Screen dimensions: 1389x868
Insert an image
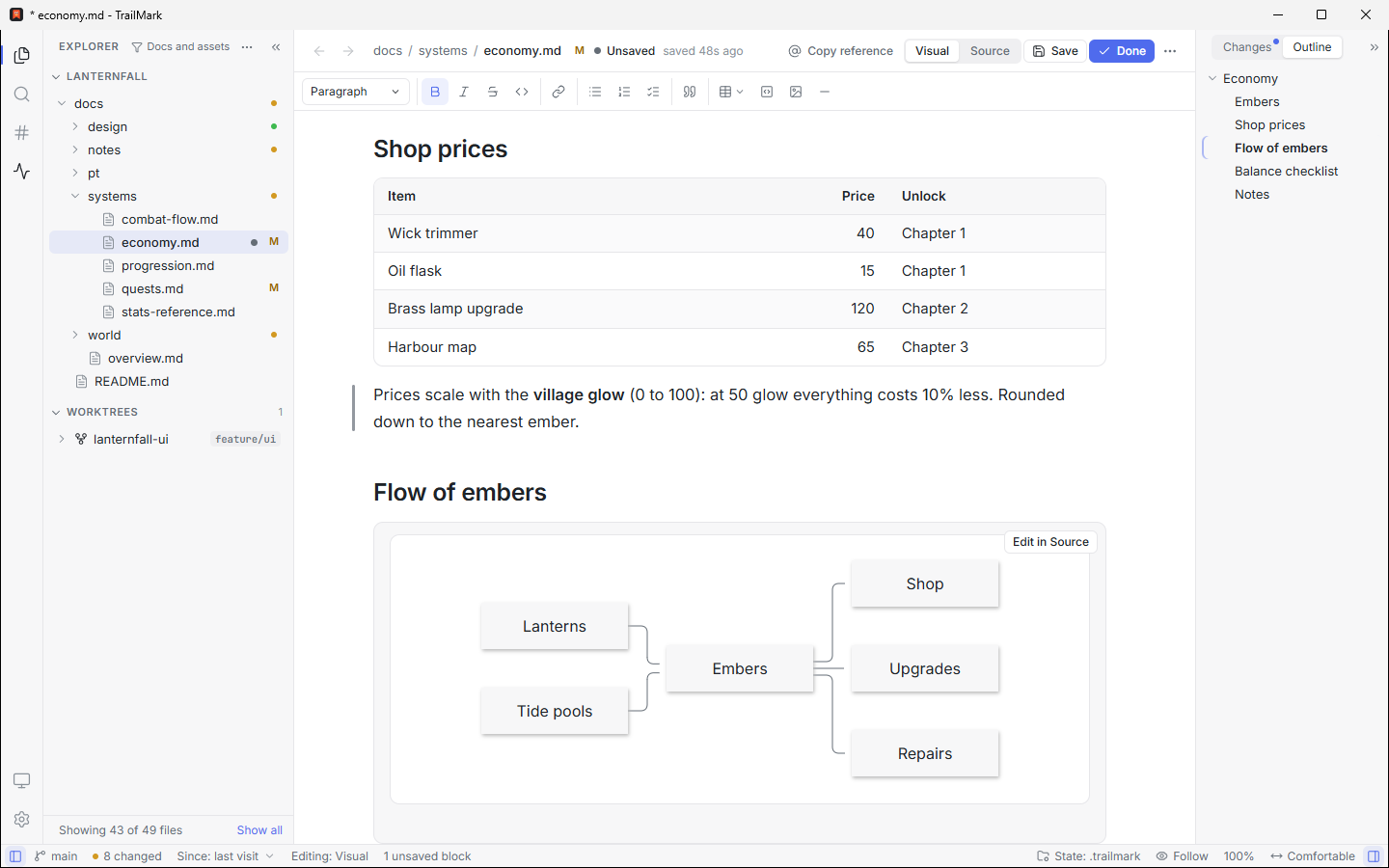796,92
